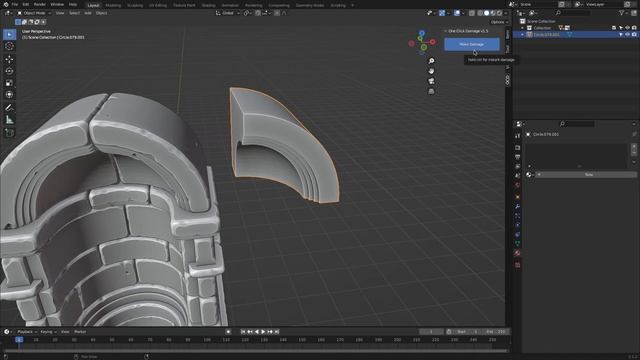
Task: Hide Circle.078.001 object with eye icon
Action: pyautogui.click(x=627, y=35)
